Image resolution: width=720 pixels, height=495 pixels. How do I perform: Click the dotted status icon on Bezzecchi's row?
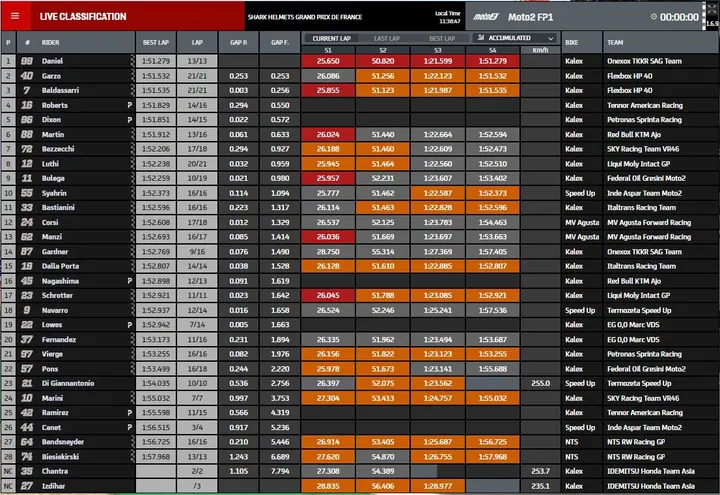point(132,149)
